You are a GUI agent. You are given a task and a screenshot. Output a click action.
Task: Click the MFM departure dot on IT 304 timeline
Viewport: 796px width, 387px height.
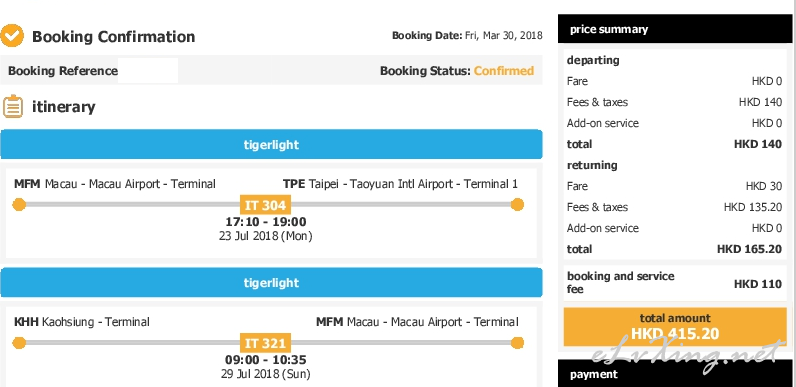(19, 205)
